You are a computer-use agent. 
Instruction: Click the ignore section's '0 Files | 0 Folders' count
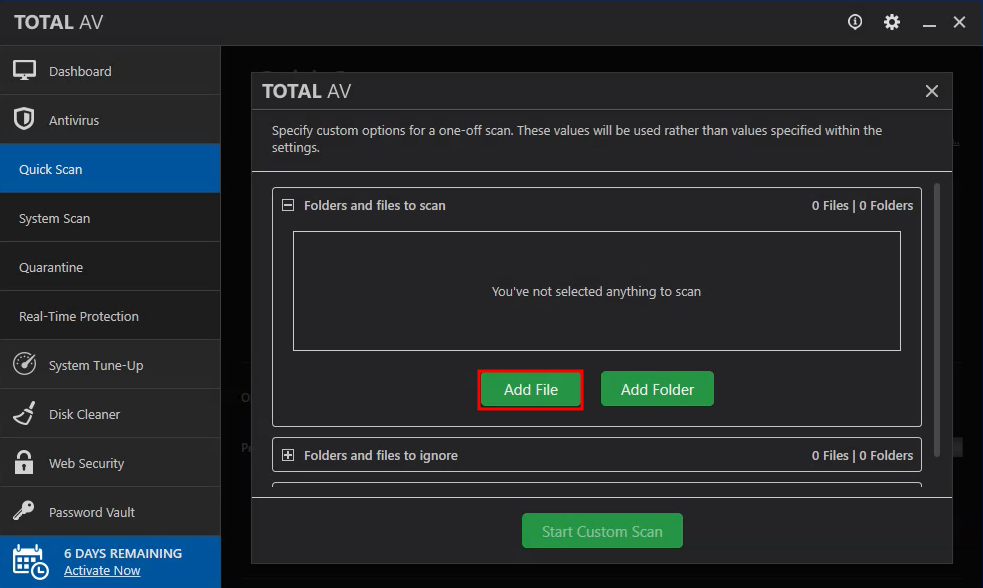click(862, 455)
